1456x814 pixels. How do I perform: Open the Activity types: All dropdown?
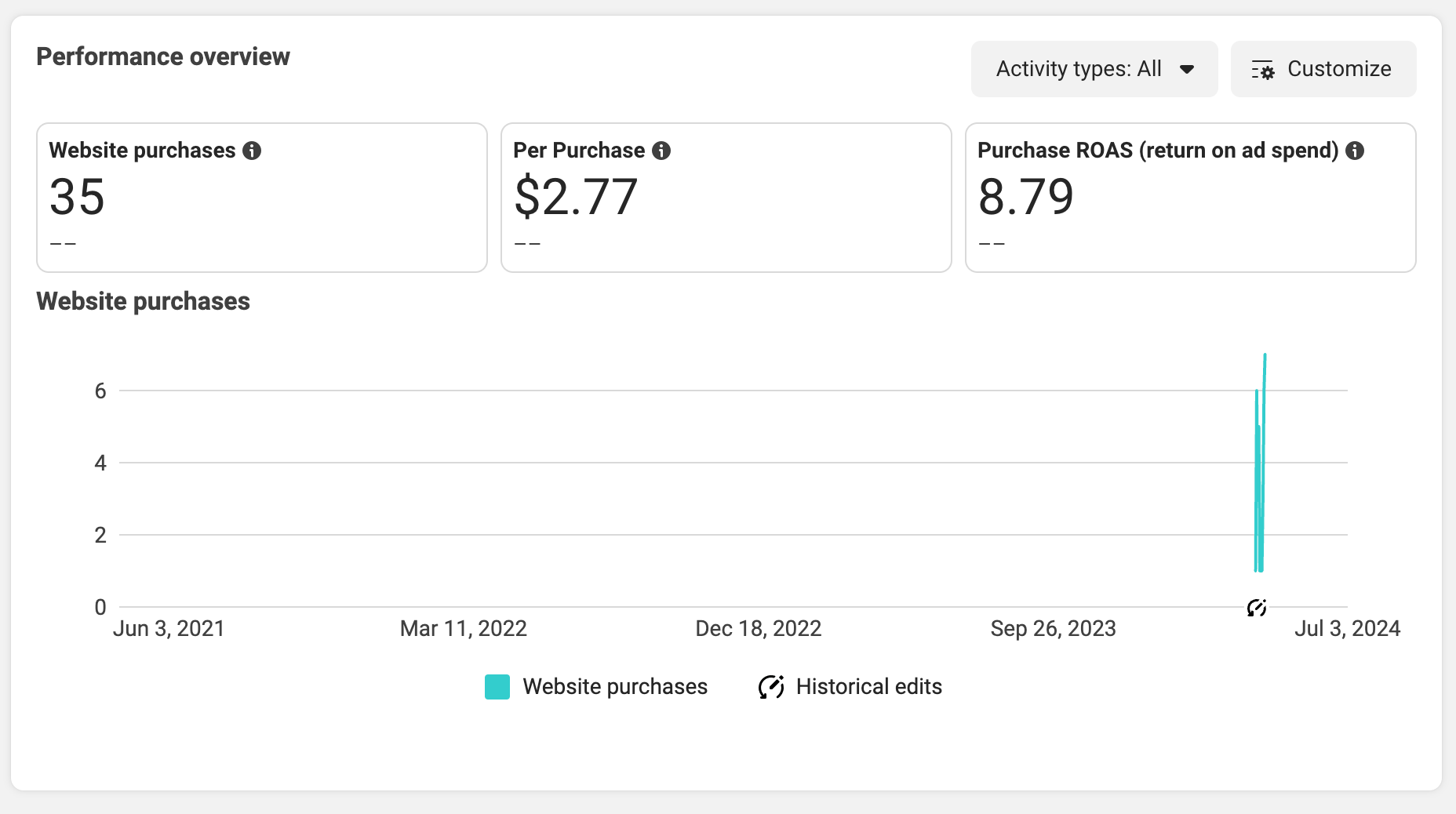click(1094, 69)
